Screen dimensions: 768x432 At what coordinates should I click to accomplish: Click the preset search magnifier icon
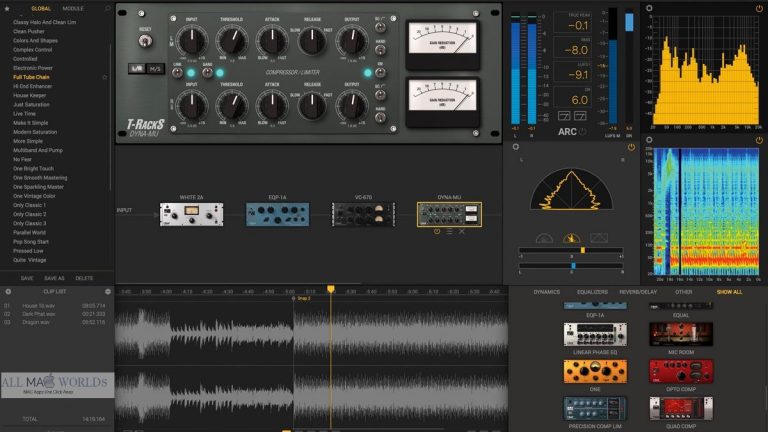coord(108,9)
